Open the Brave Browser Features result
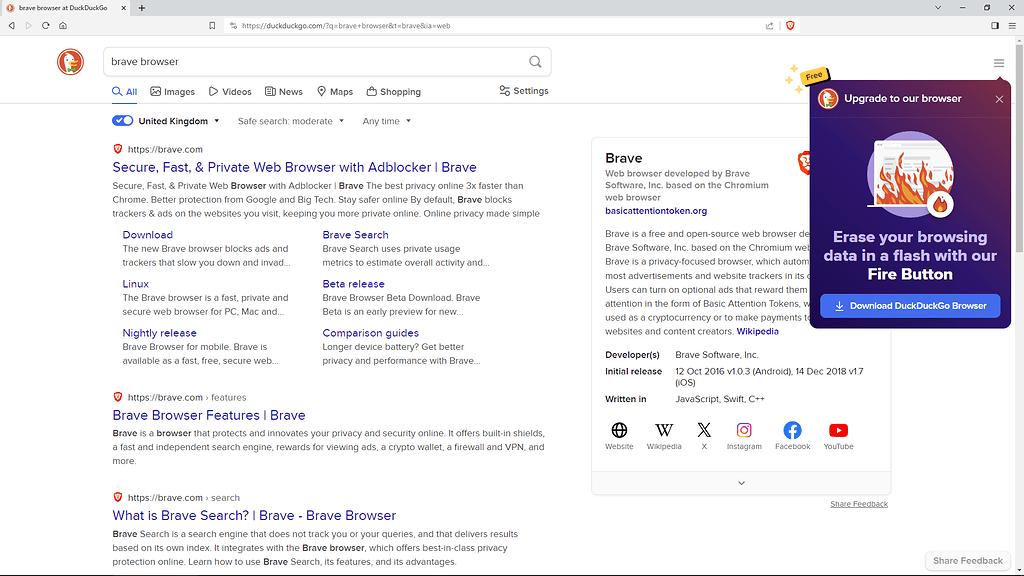This screenshot has width=1024, height=576. coord(209,415)
